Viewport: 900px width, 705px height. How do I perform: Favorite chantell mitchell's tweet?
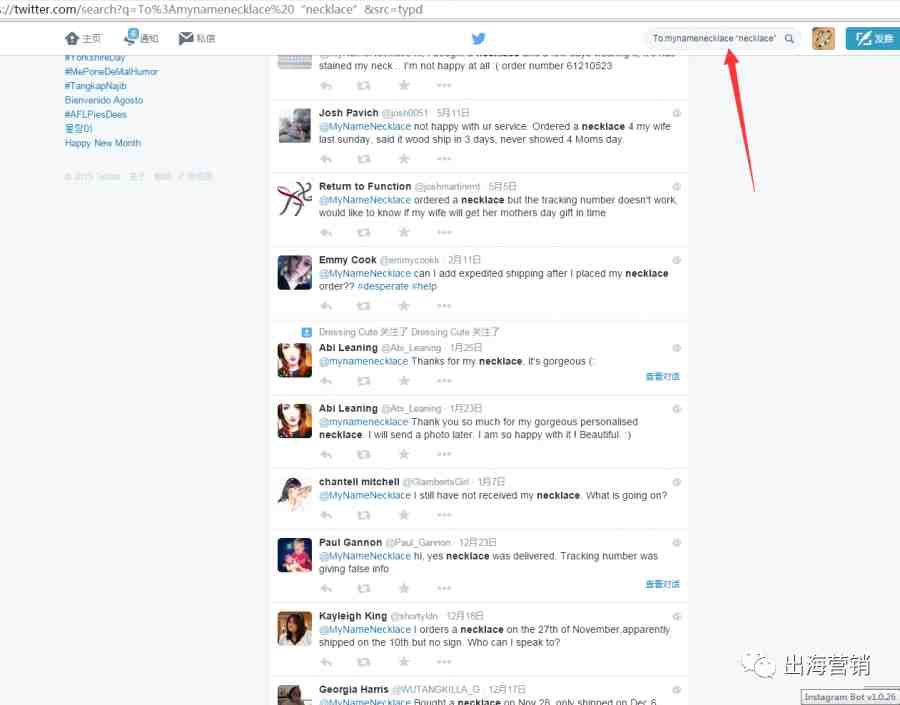404,515
